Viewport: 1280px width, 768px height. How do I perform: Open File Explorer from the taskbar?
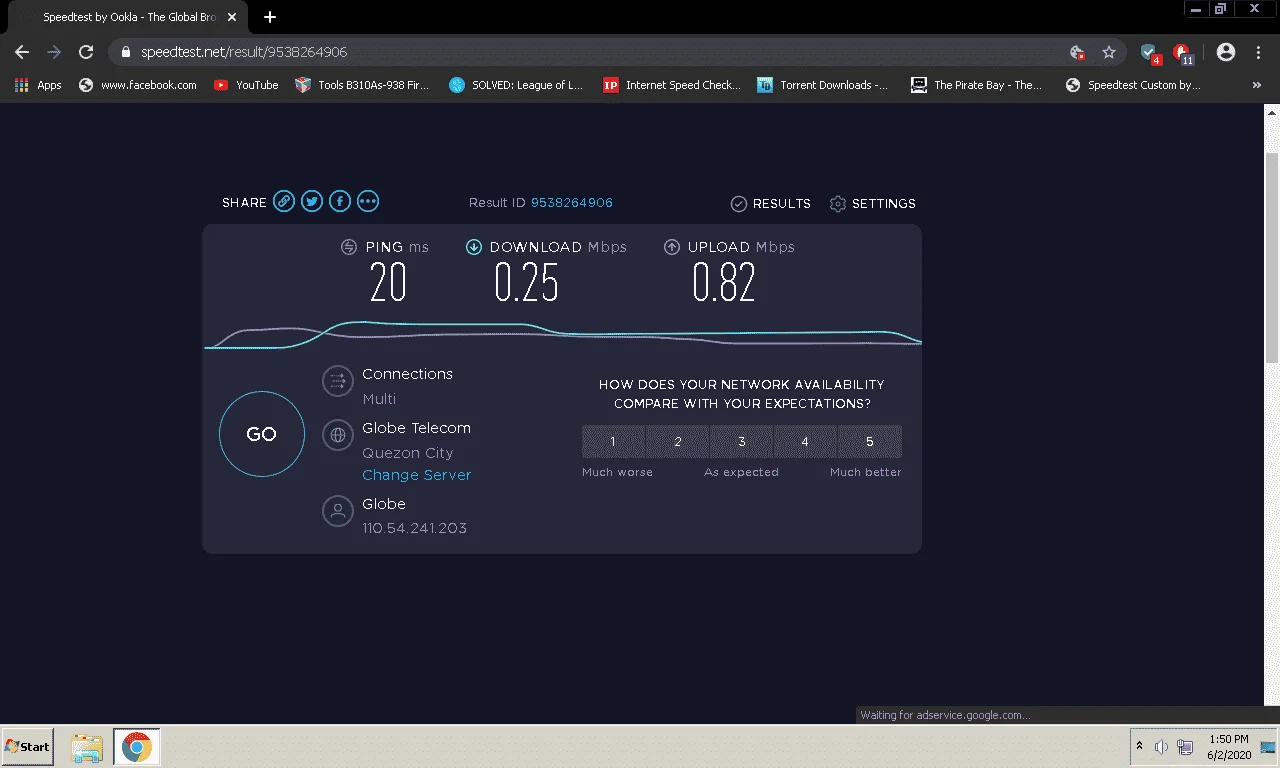click(x=87, y=747)
